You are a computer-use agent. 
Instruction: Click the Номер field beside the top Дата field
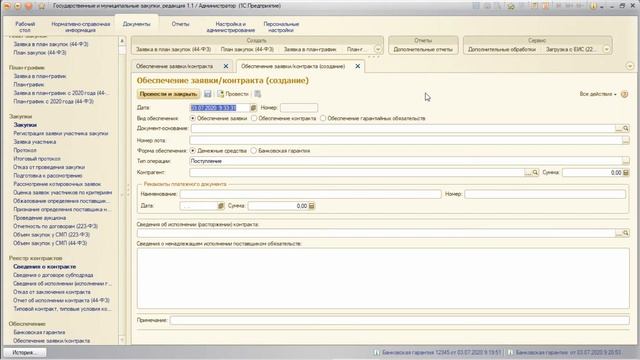point(299,108)
